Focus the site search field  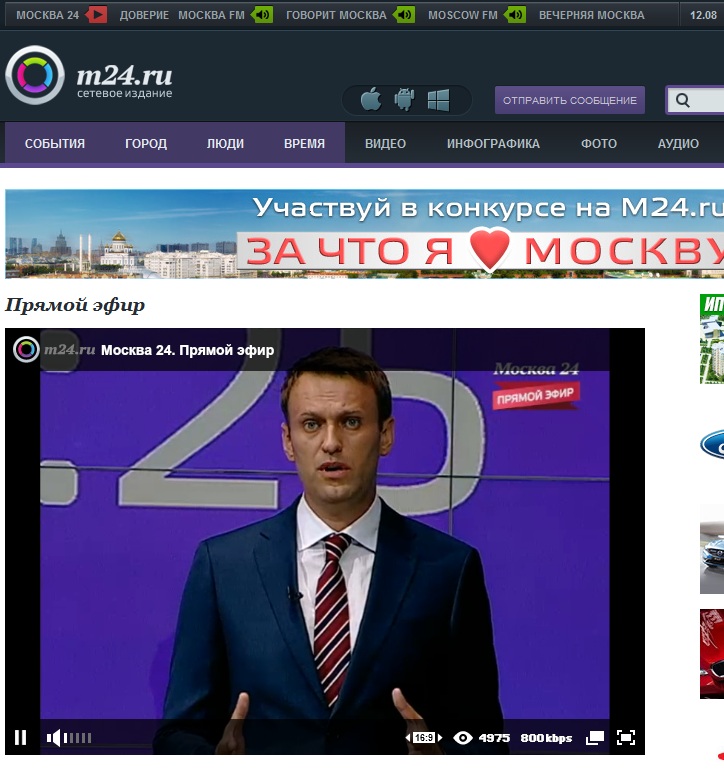(695, 101)
